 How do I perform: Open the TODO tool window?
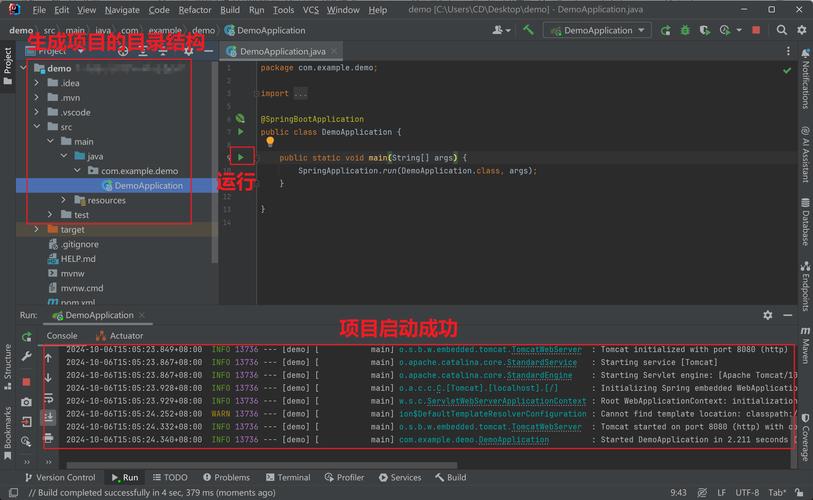(170, 477)
